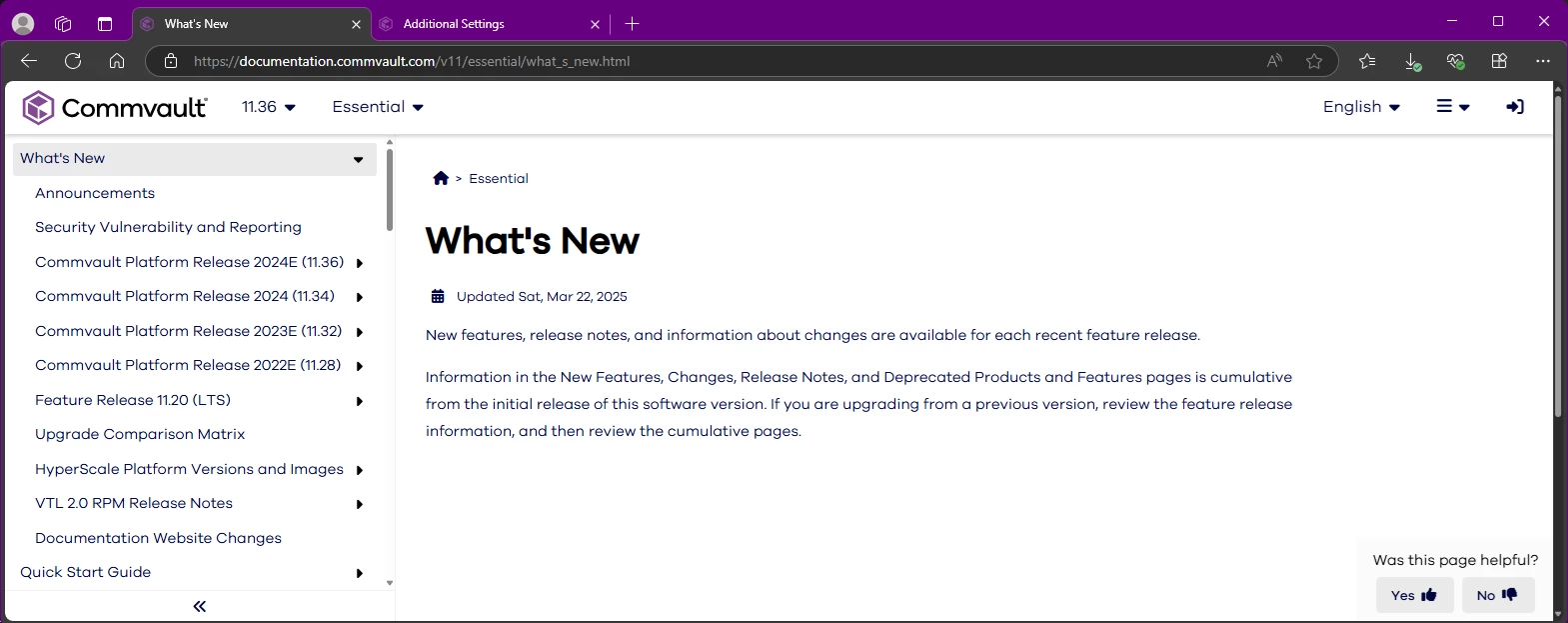1568x623 pixels.
Task: Open the 11.36 version dropdown
Action: (269, 107)
